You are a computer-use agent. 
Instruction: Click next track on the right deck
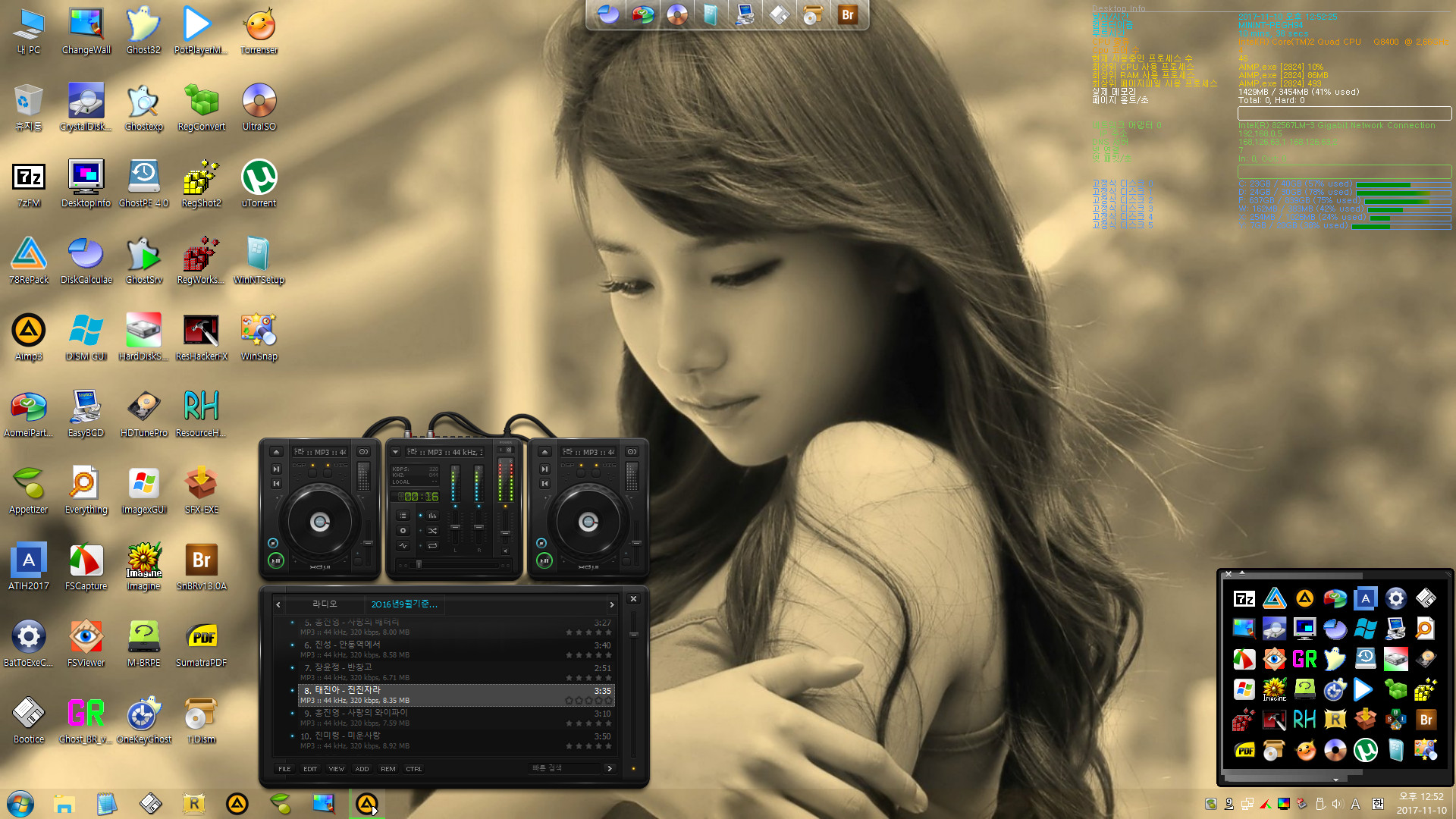(x=544, y=469)
